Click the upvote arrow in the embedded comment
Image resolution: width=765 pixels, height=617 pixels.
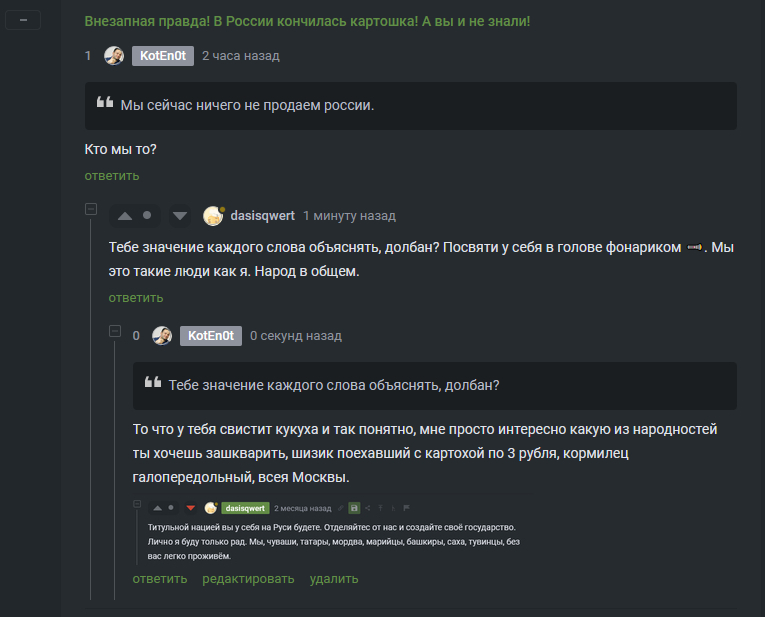coord(157,508)
